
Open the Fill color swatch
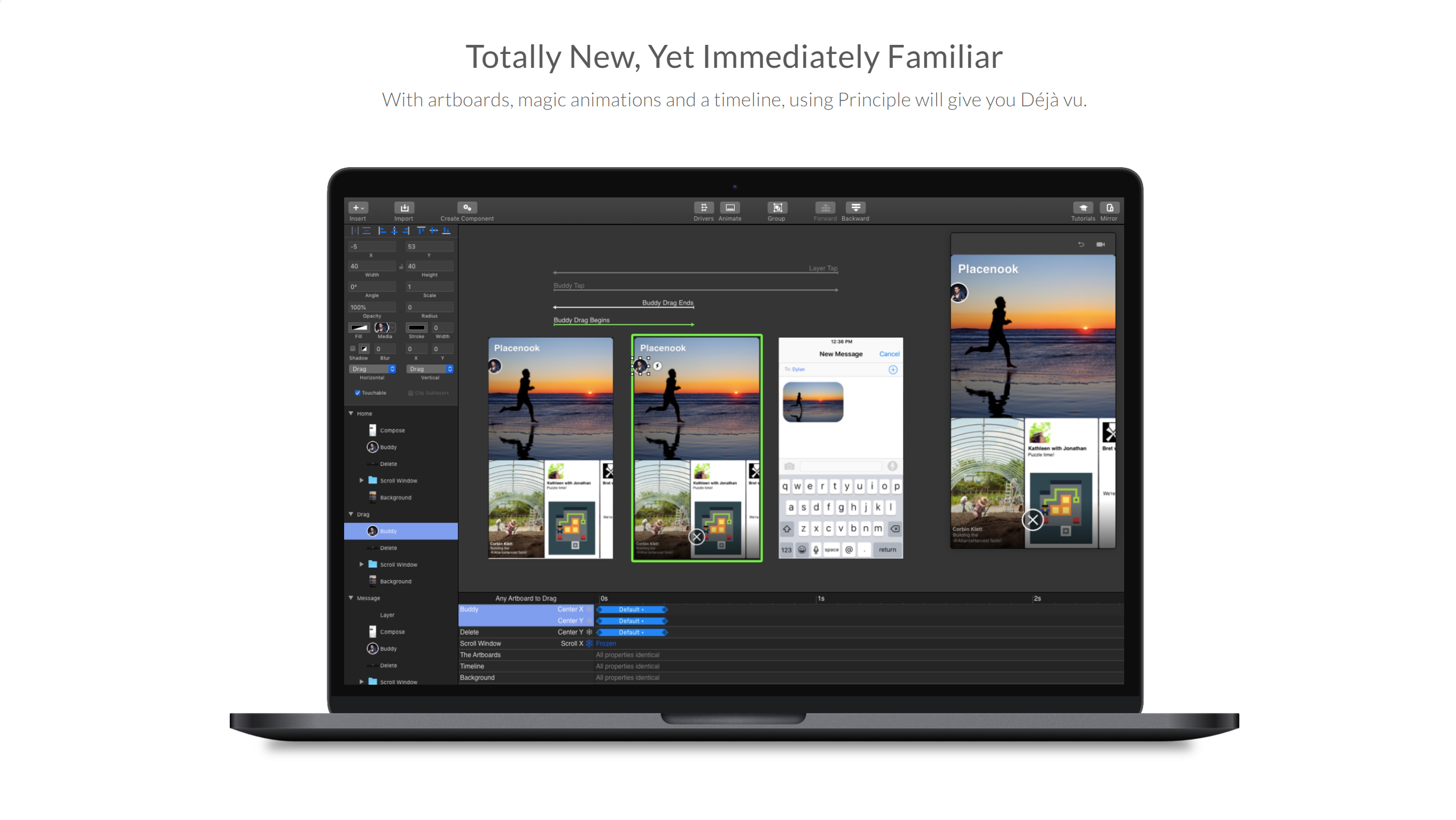(x=359, y=328)
